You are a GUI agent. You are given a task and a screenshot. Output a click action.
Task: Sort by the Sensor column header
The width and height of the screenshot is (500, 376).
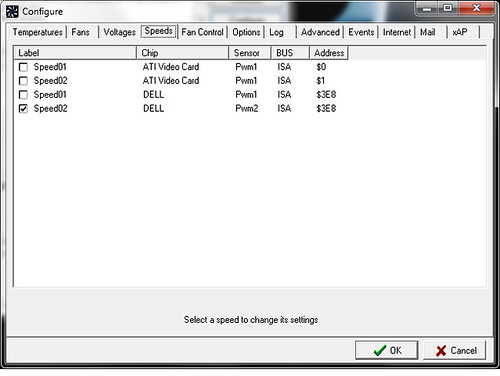250,53
